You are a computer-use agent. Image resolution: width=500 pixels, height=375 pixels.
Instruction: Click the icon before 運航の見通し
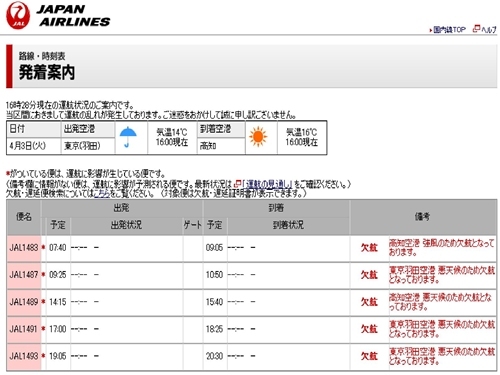click(237, 184)
